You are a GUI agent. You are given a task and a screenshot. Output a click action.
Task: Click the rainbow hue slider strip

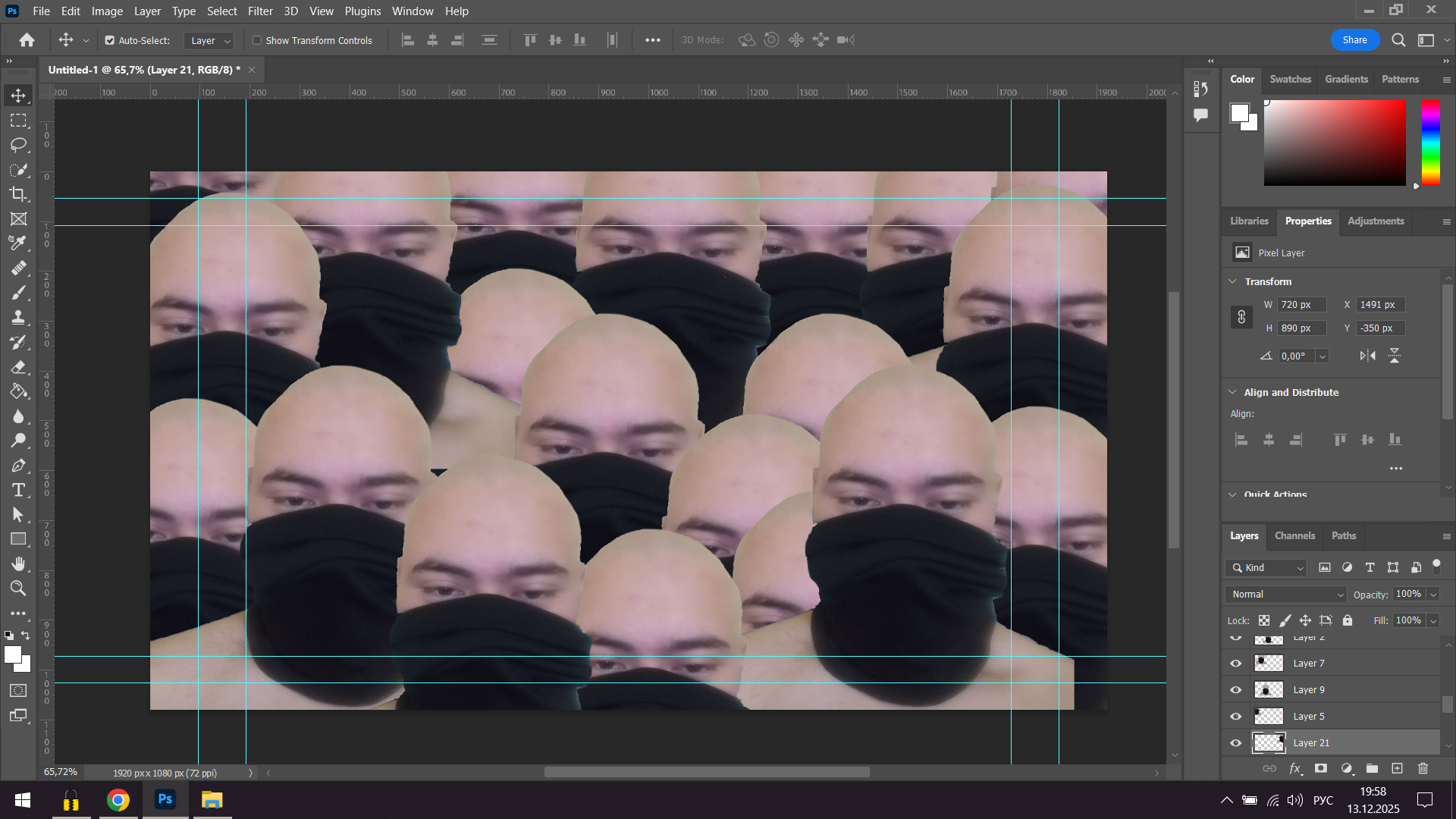pyautogui.click(x=1430, y=143)
